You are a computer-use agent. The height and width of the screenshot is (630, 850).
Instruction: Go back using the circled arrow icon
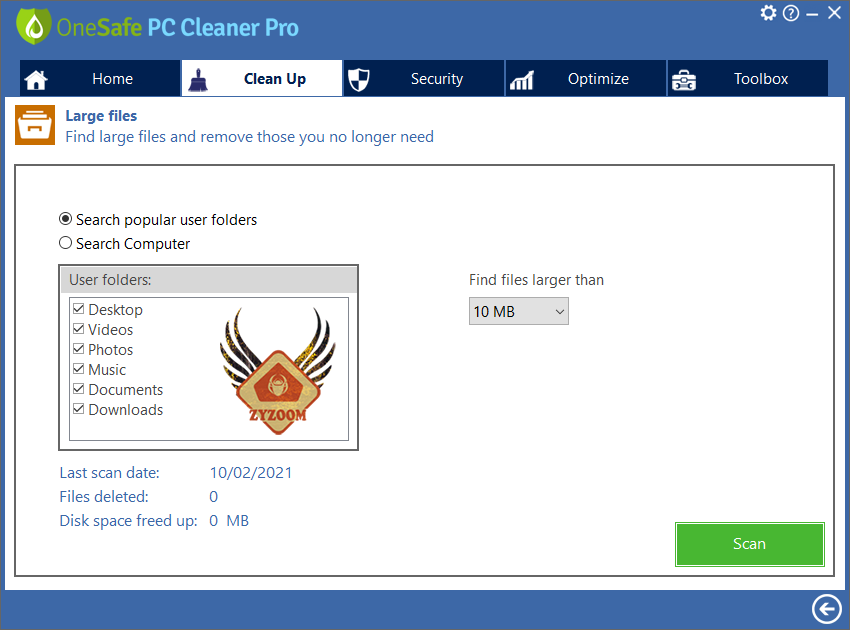(x=827, y=608)
